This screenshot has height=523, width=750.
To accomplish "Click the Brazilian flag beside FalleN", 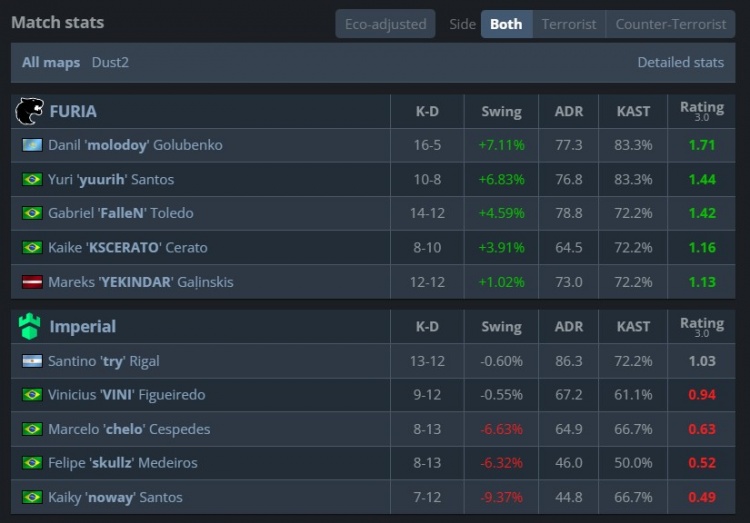I will (32, 213).
